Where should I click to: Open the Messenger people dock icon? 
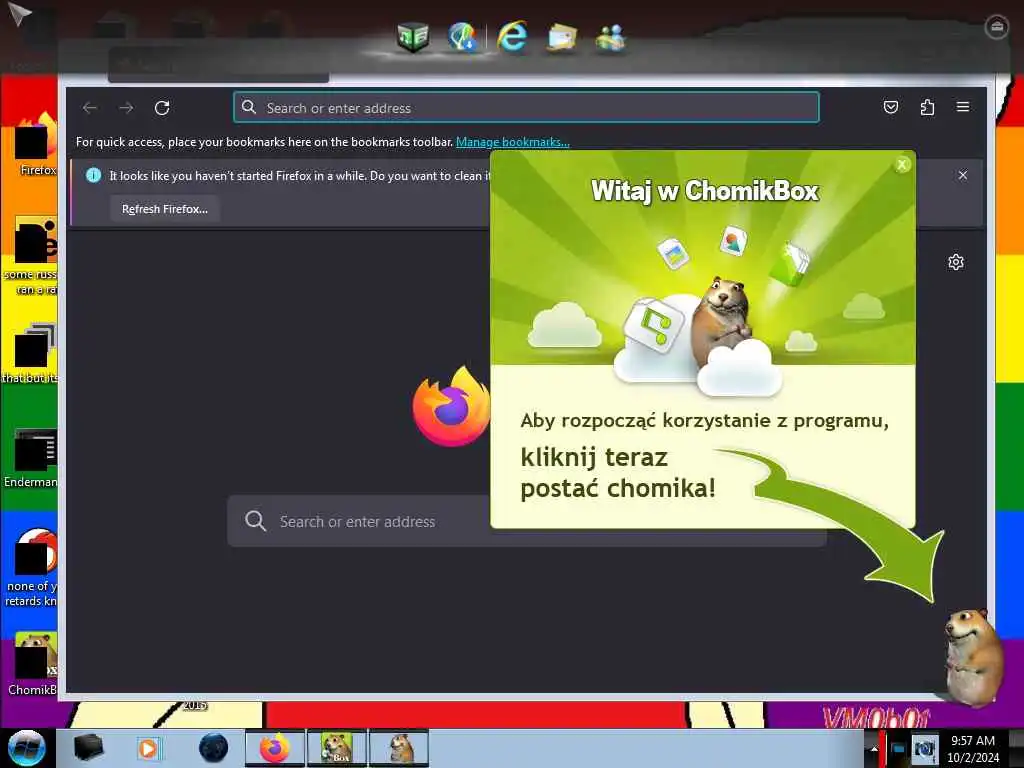[x=610, y=38]
